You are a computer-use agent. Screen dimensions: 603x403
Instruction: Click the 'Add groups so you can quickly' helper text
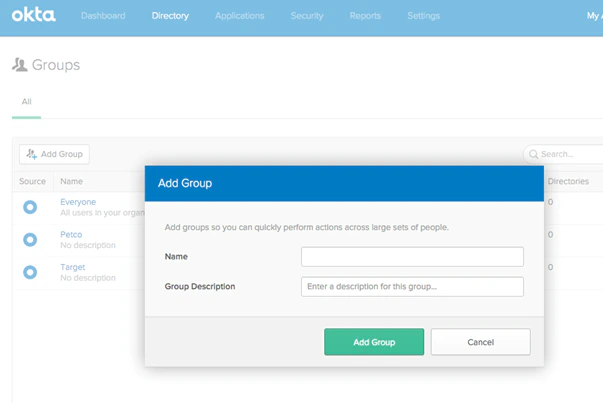306,227
